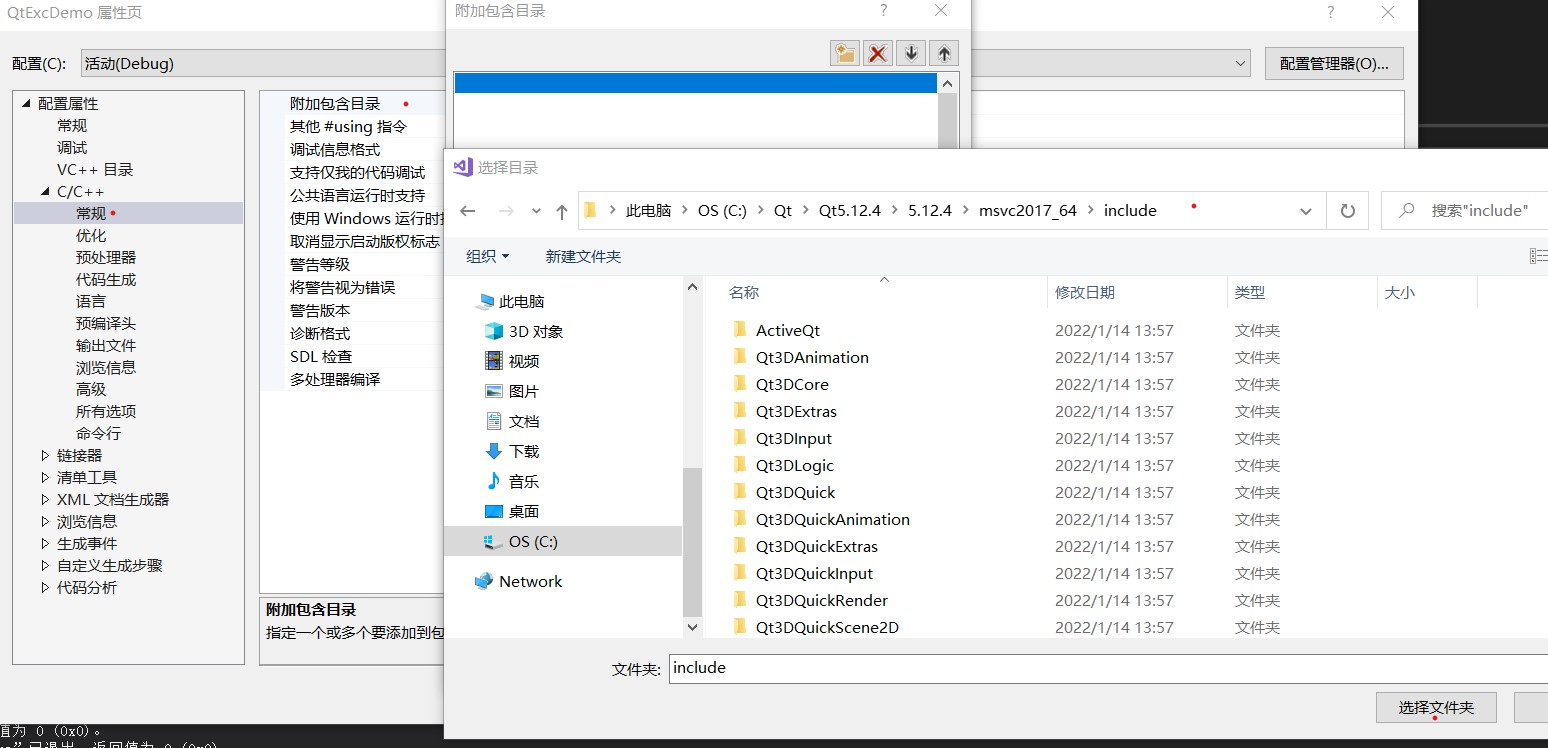Select Network in the sidebar

pyautogui.click(x=530, y=581)
